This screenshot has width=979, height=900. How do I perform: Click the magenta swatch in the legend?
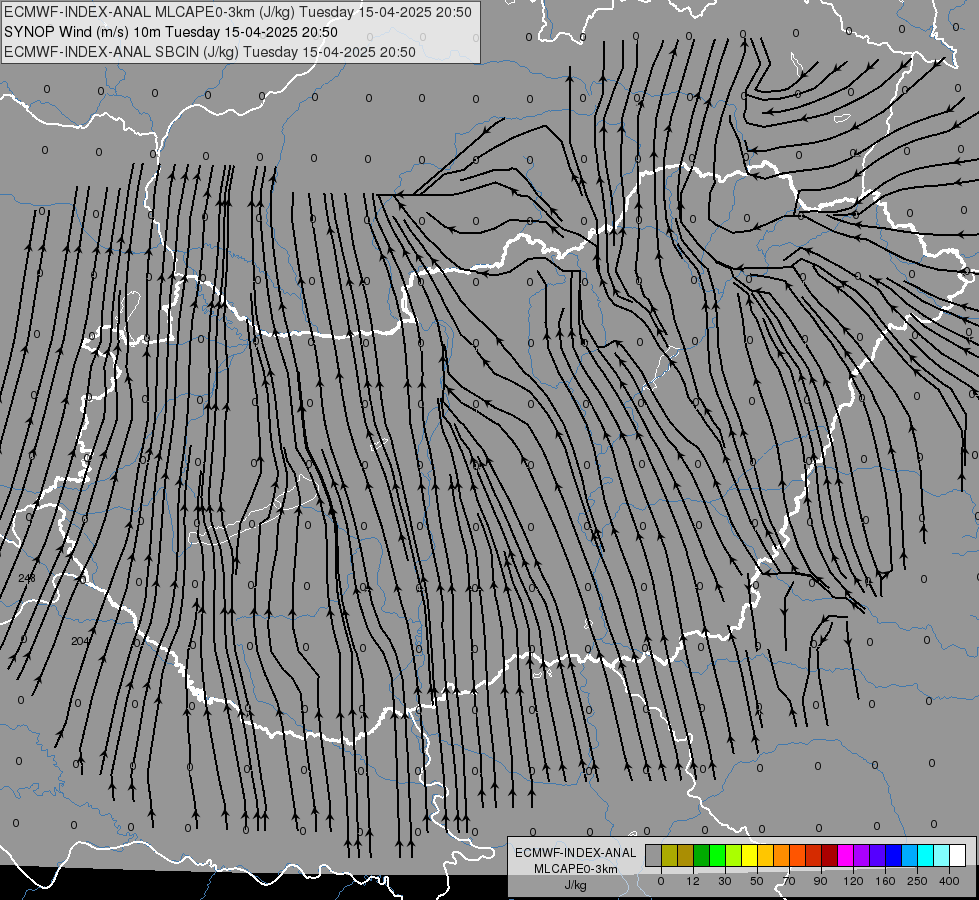[845, 855]
